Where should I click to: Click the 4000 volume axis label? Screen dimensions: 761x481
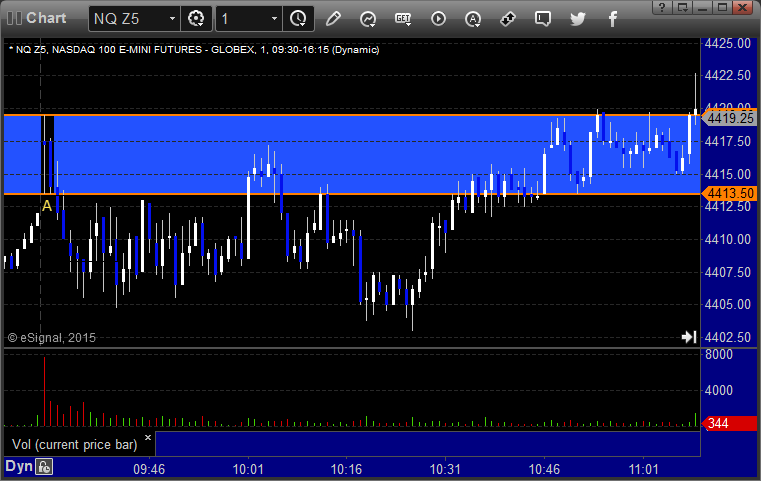click(719, 390)
